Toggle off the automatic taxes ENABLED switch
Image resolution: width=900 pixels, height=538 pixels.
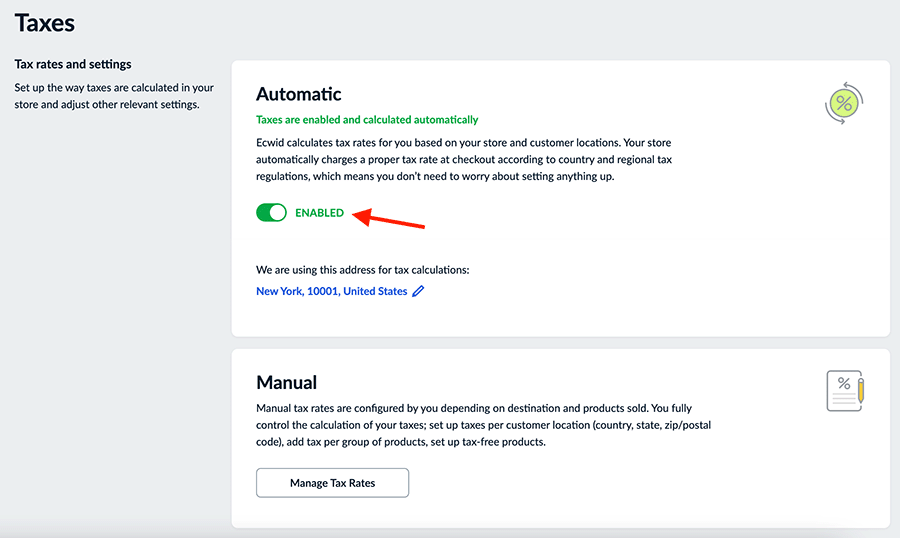click(x=271, y=212)
